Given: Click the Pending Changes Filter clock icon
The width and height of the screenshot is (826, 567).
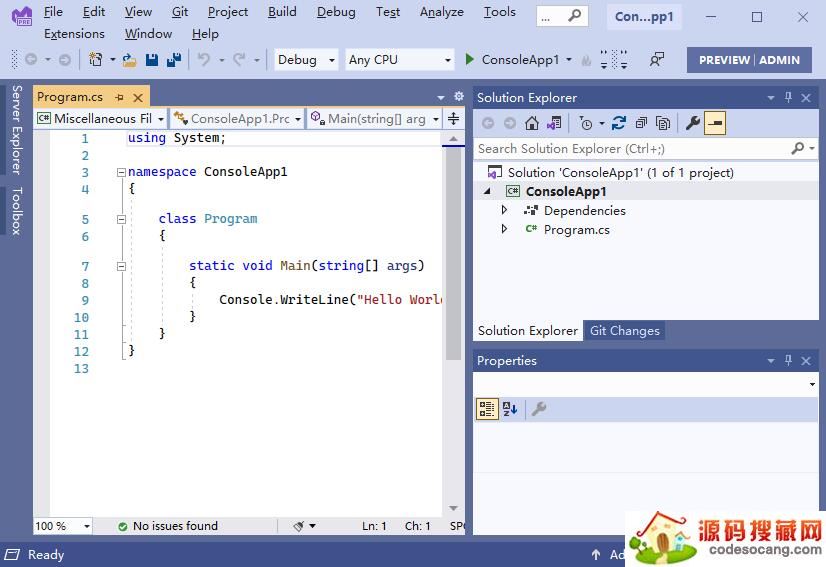Looking at the screenshot, I should coord(585,123).
